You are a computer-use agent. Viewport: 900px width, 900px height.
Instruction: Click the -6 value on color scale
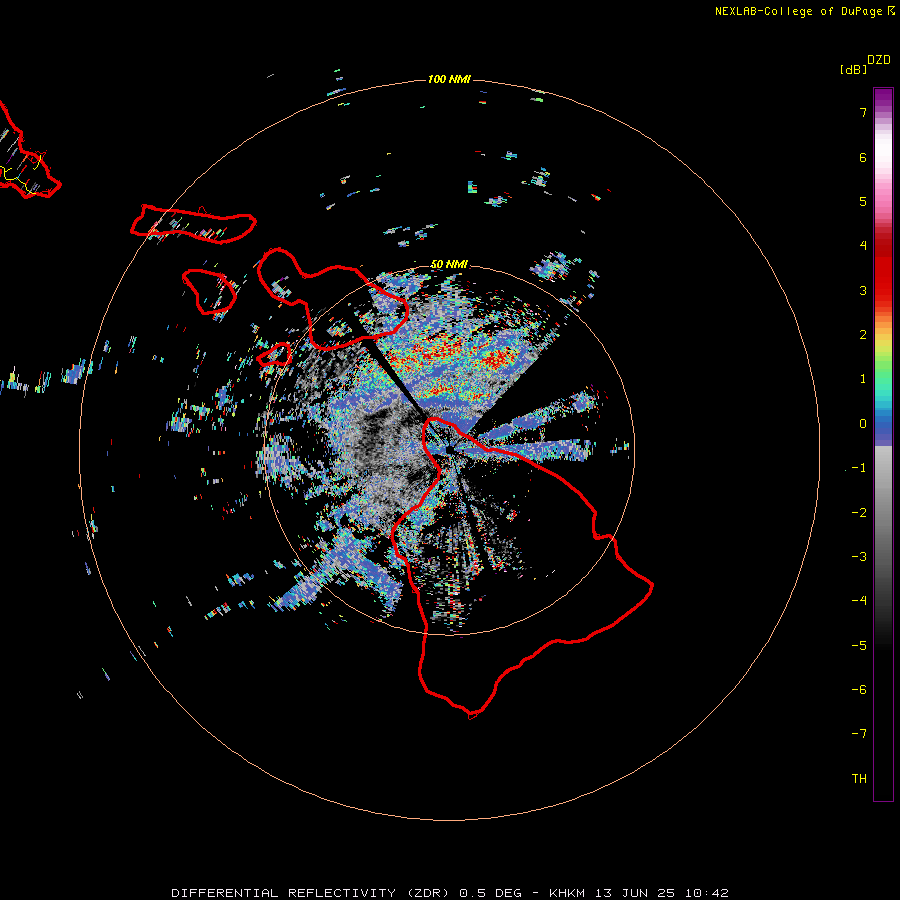[x=859, y=690]
